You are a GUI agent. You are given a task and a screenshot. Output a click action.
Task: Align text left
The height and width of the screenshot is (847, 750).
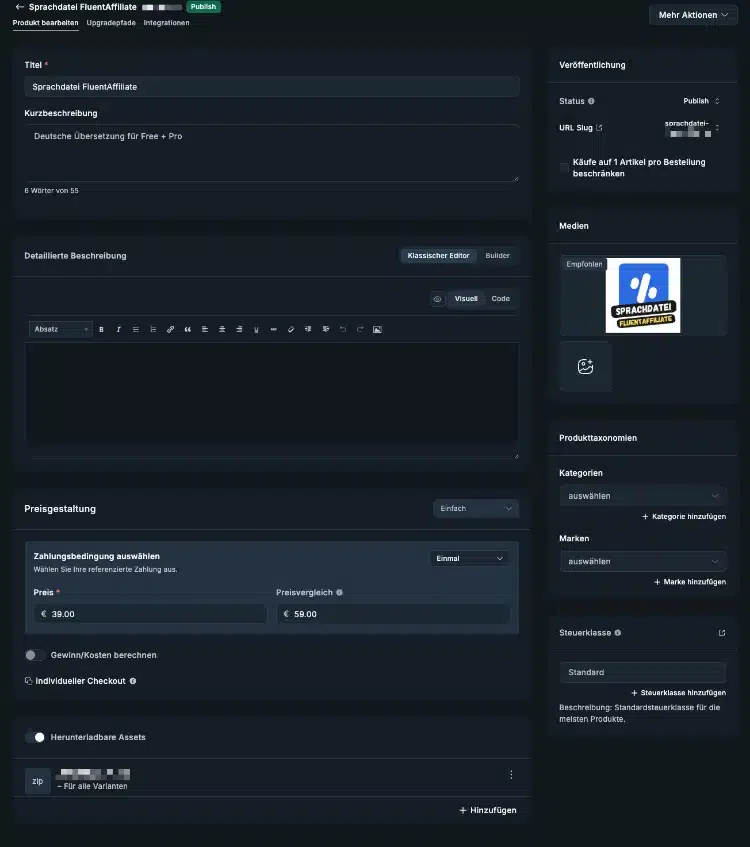click(x=205, y=330)
